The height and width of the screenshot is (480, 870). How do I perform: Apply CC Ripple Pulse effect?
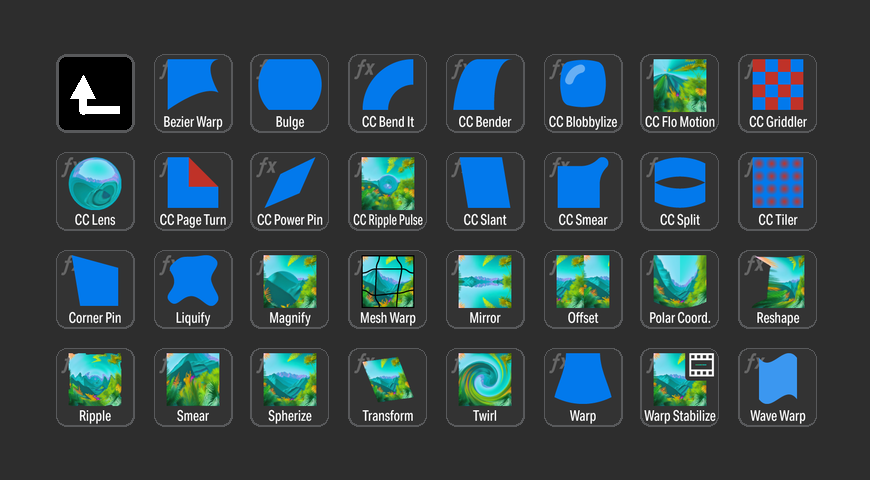(387, 191)
